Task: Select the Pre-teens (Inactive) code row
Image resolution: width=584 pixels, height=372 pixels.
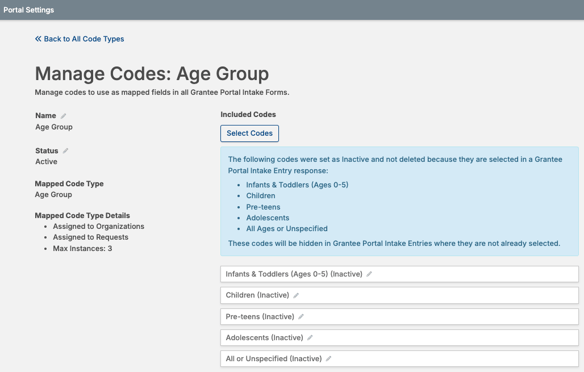Action: coord(399,317)
